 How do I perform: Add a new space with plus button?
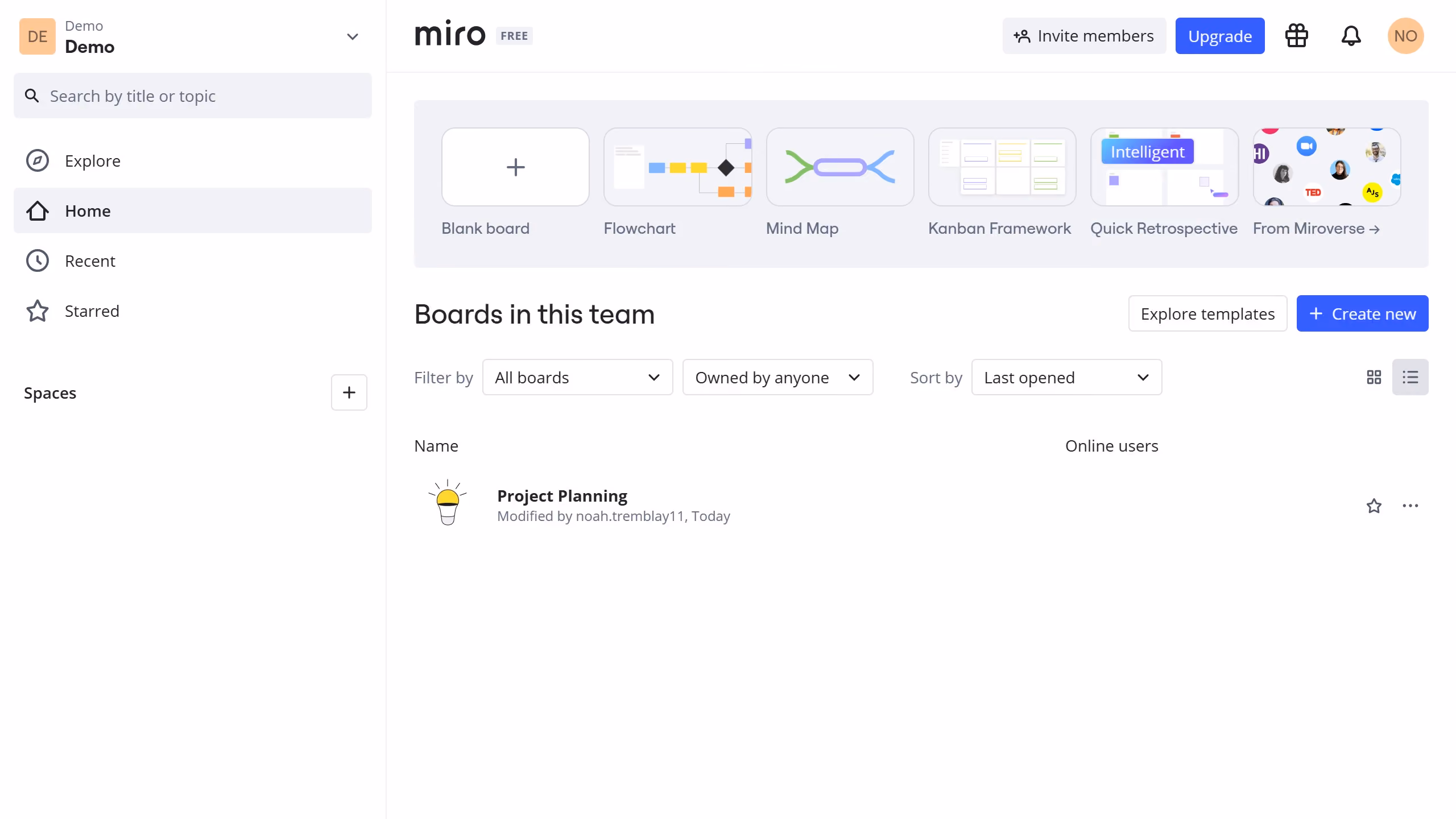[x=349, y=392]
